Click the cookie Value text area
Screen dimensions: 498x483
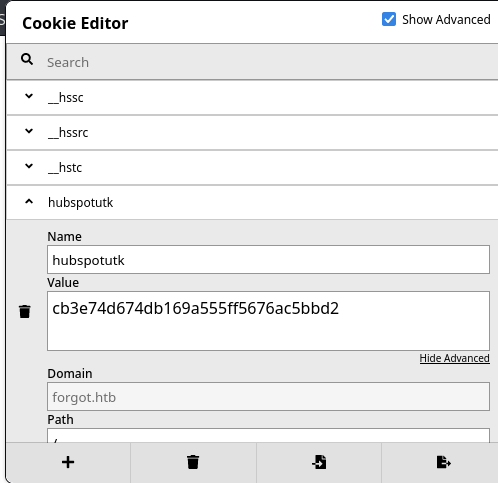pyautogui.click(x=268, y=321)
